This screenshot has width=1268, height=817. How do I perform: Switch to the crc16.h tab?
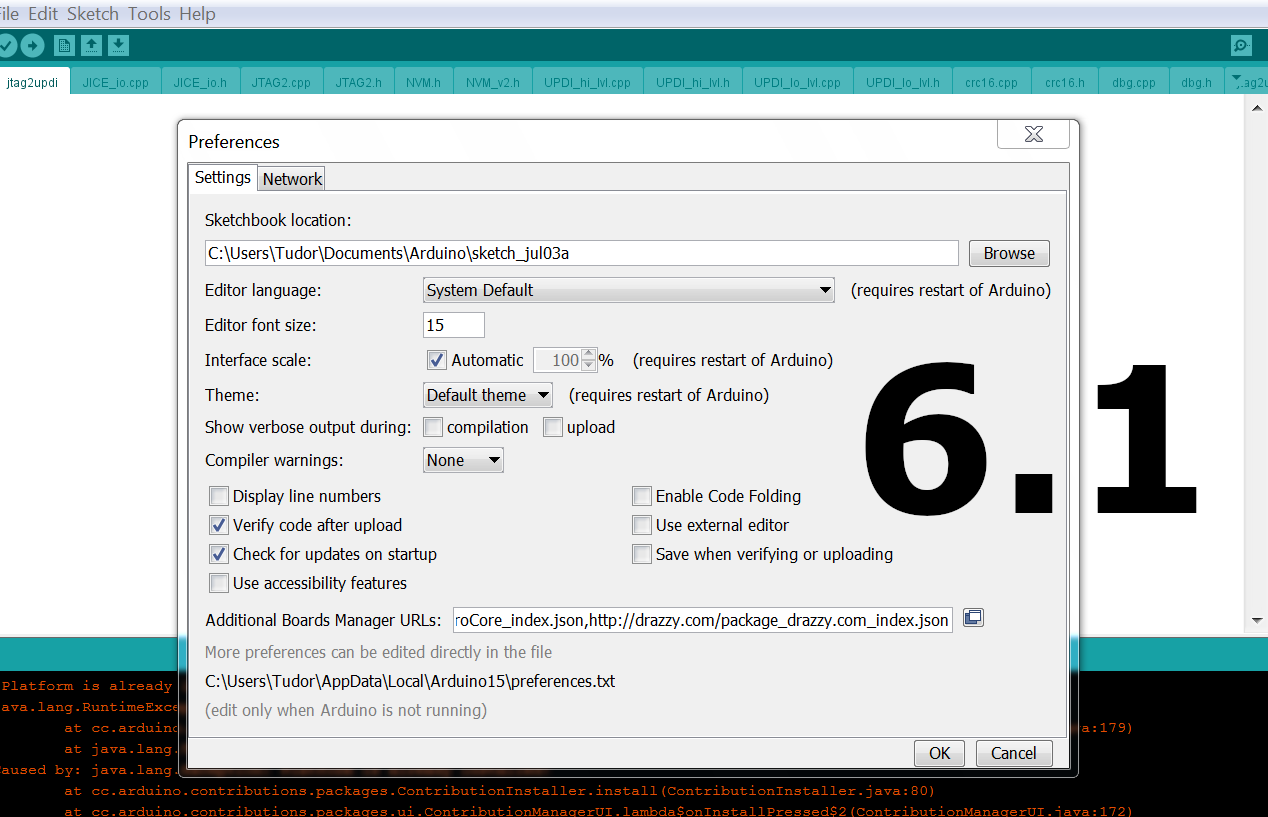tap(1065, 82)
